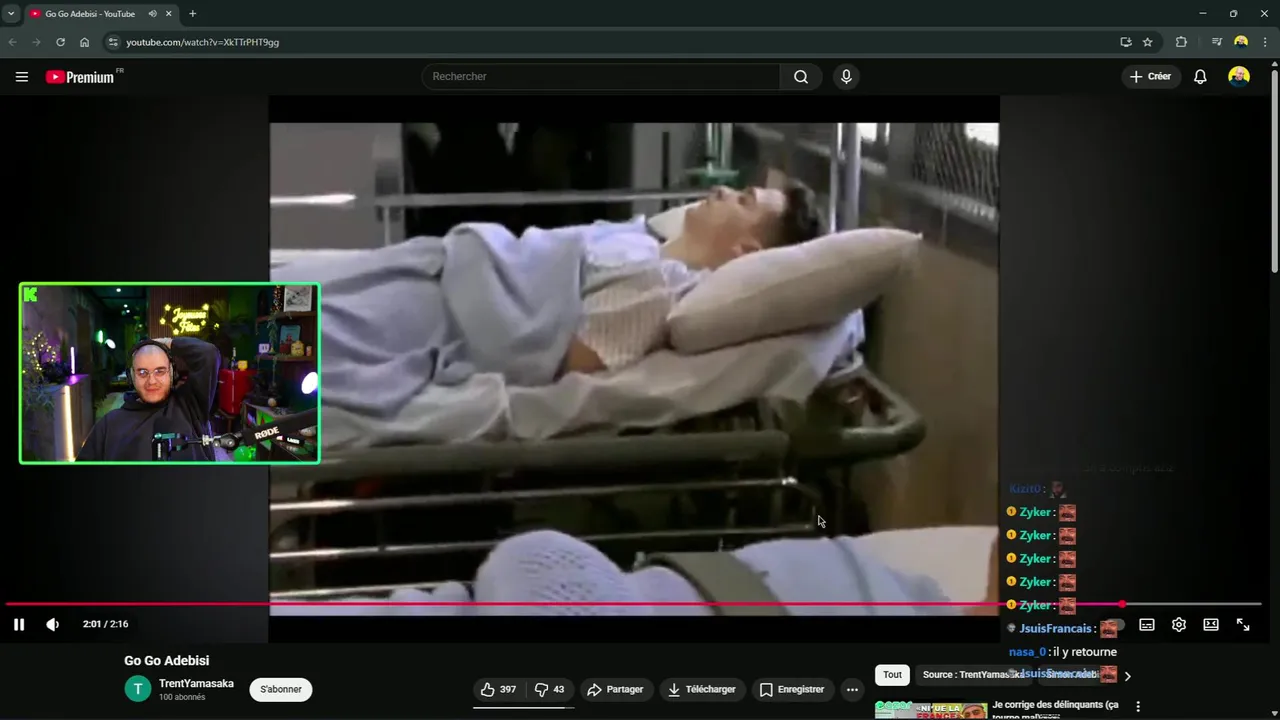Go back in browser history

[x=12, y=42]
